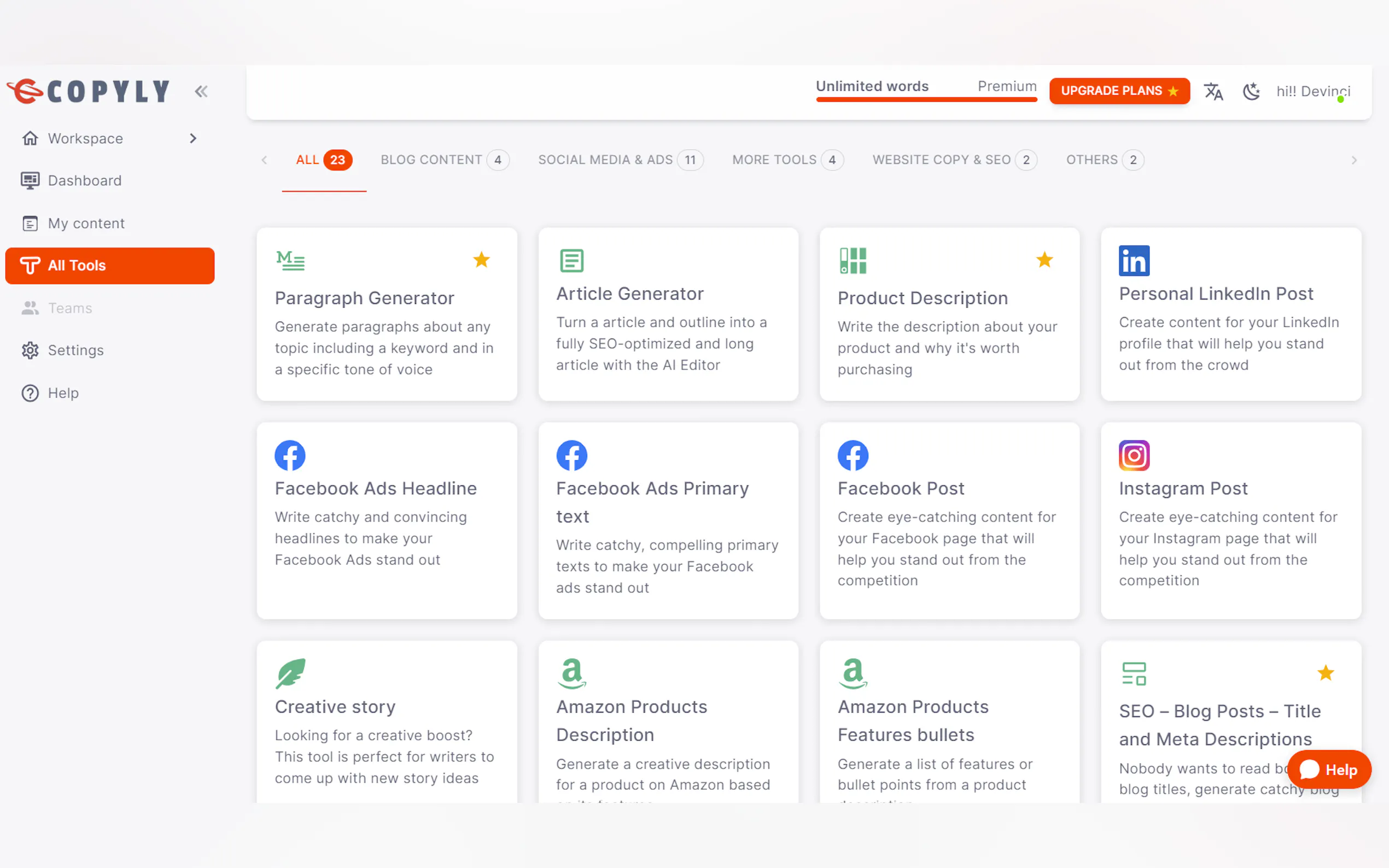Viewport: 1389px width, 868px height.
Task: Toggle dark mode moon icon
Action: [x=1251, y=91]
